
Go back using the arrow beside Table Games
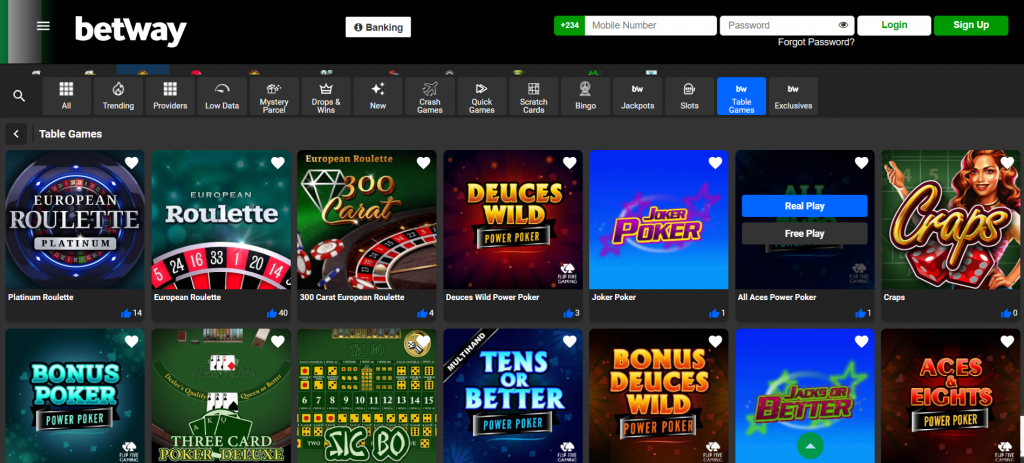coord(16,134)
